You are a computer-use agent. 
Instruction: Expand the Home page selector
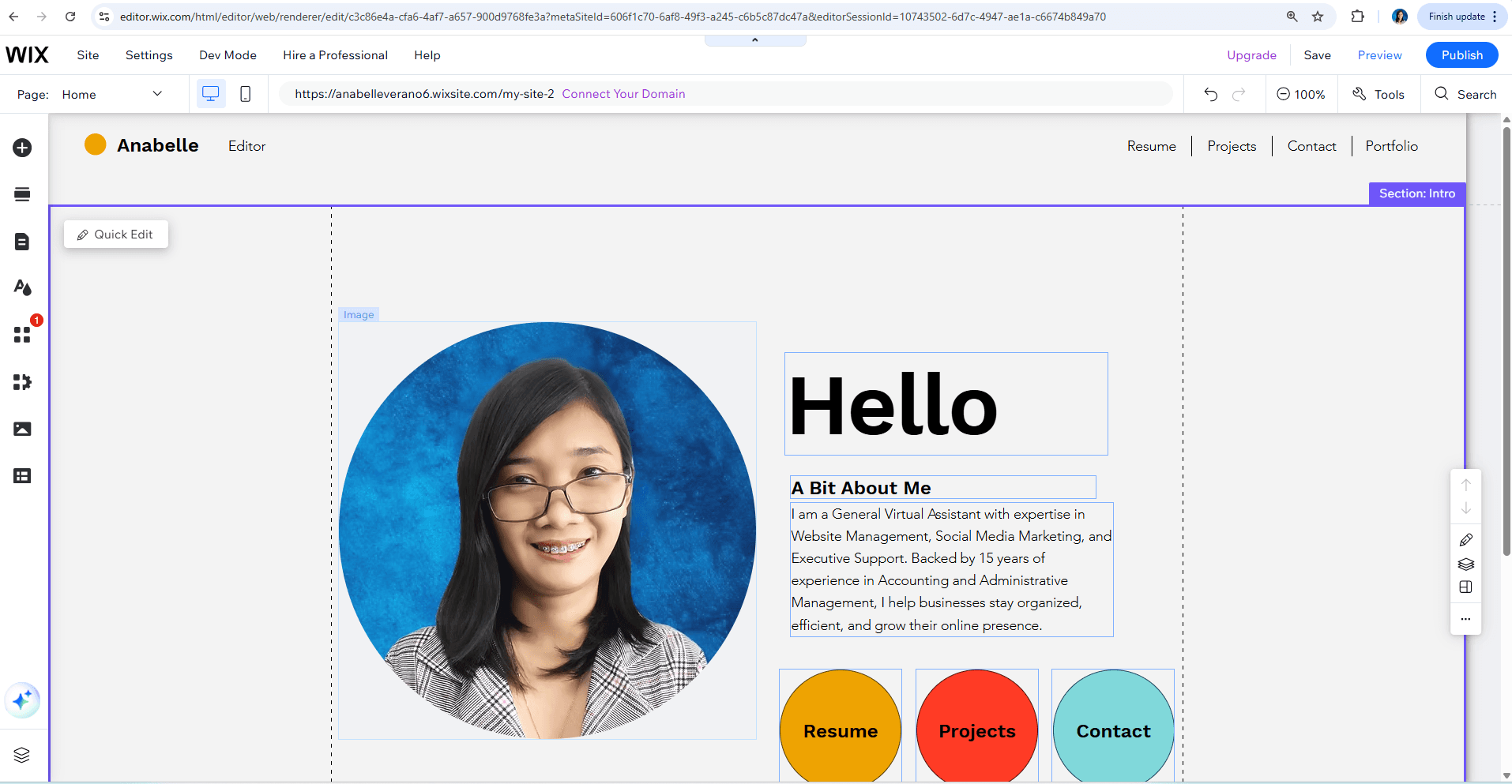pyautogui.click(x=157, y=94)
